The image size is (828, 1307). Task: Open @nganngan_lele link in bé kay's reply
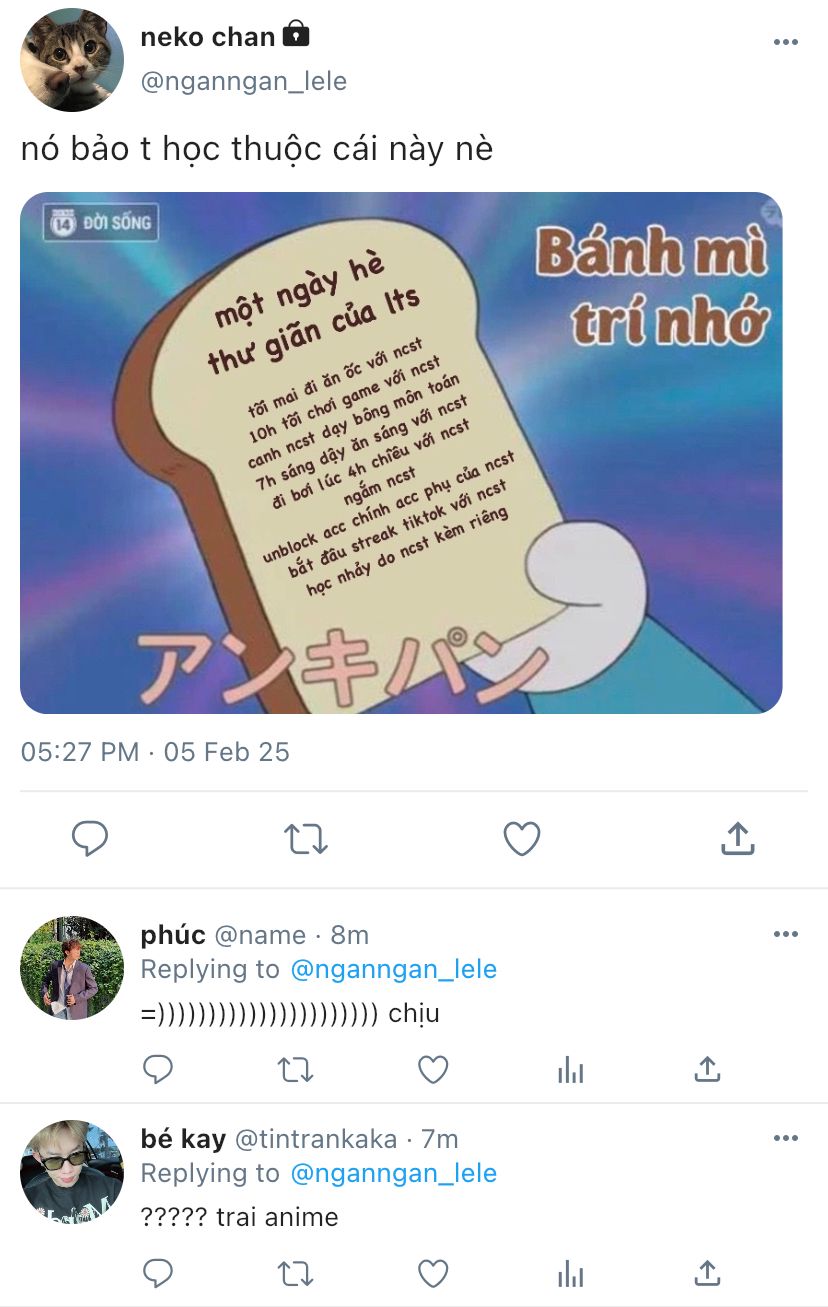(393, 1173)
